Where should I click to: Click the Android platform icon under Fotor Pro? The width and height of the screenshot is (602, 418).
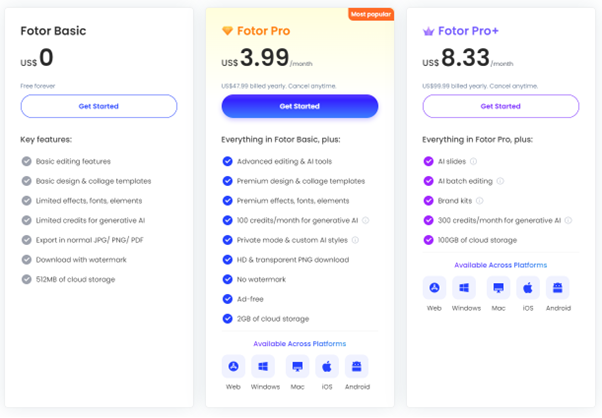pyautogui.click(x=357, y=366)
